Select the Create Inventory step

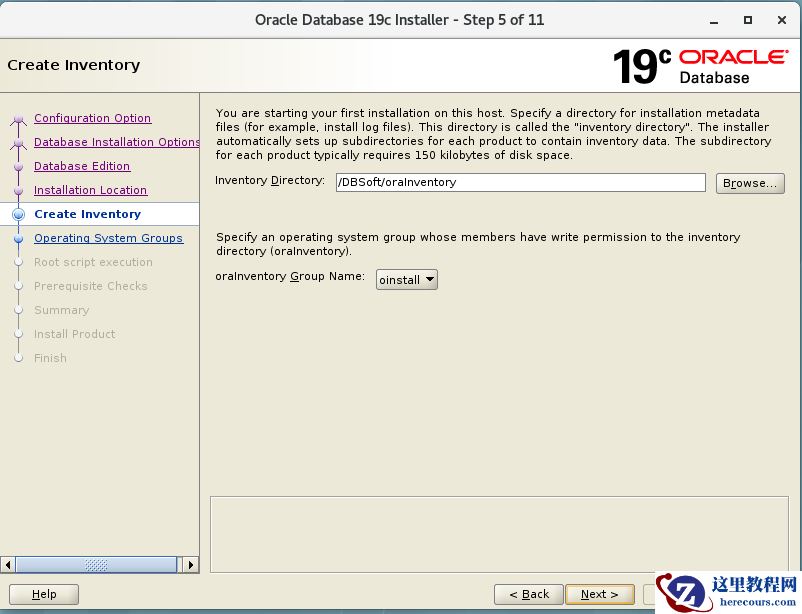click(x=87, y=214)
